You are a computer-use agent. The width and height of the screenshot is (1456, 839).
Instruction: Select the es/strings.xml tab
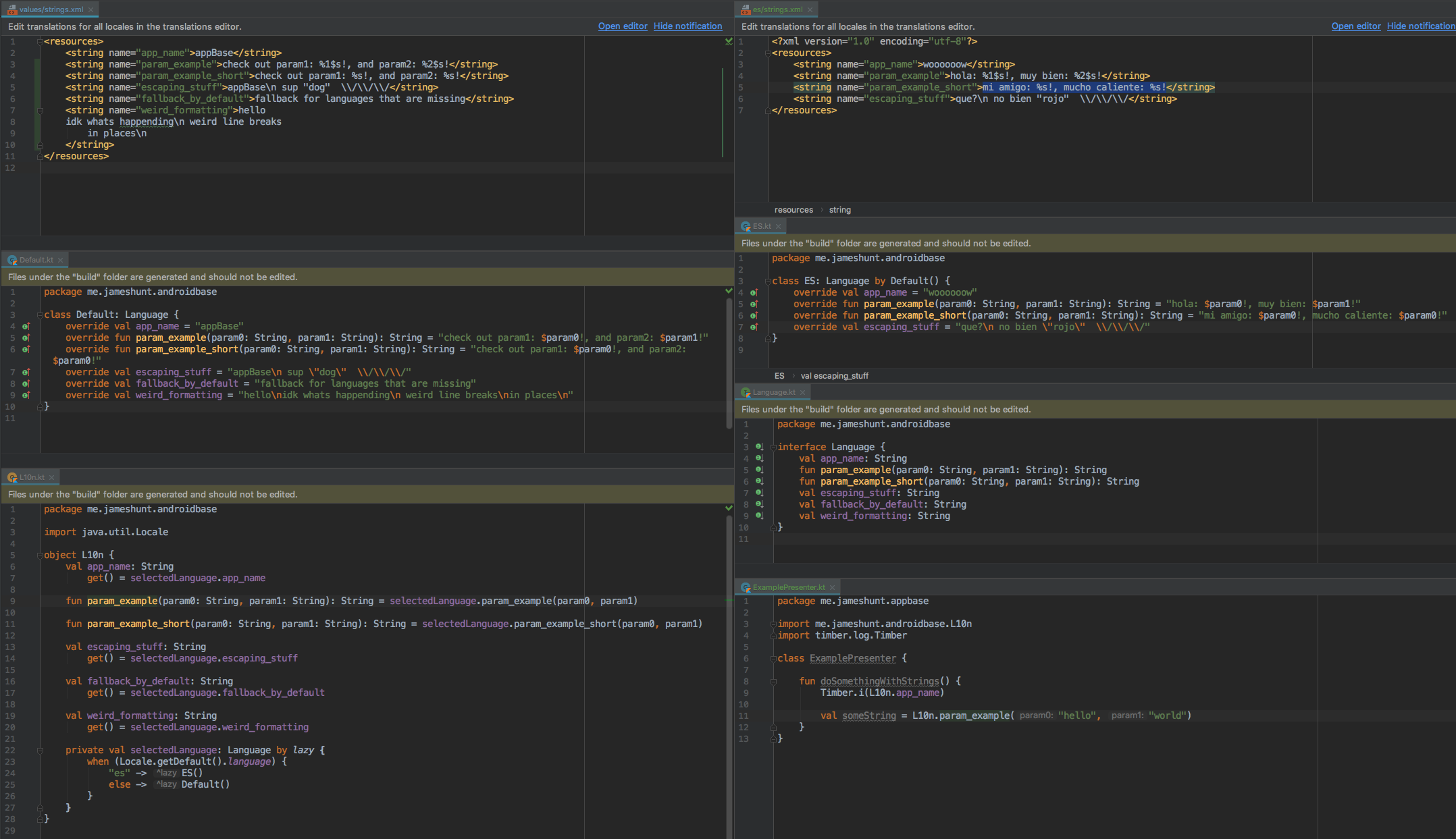777,9
